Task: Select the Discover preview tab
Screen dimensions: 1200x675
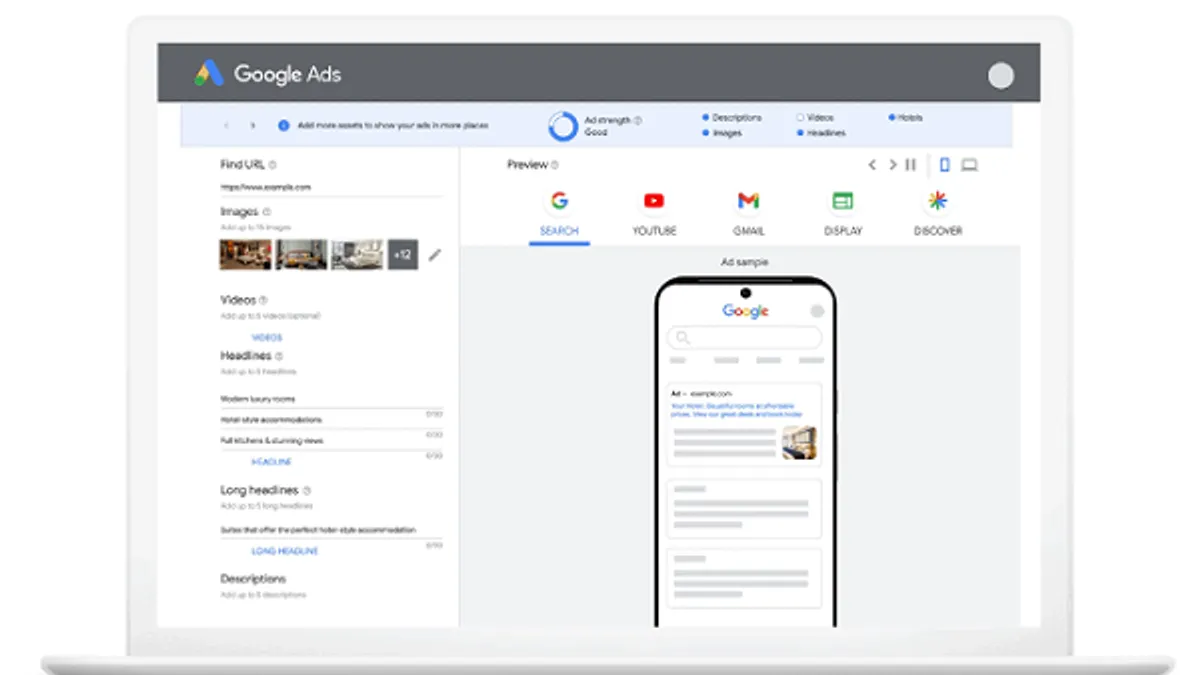Action: 937,213
